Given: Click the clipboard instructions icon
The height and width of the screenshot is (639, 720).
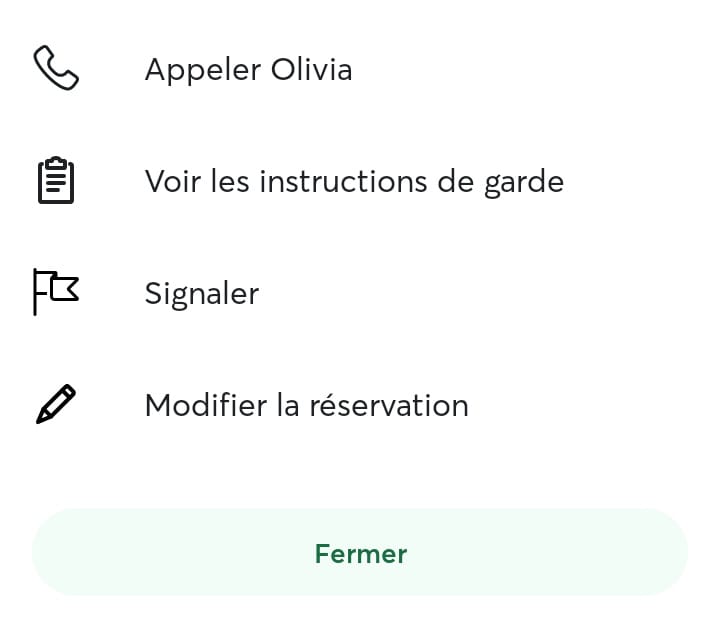Looking at the screenshot, I should click(x=56, y=180).
